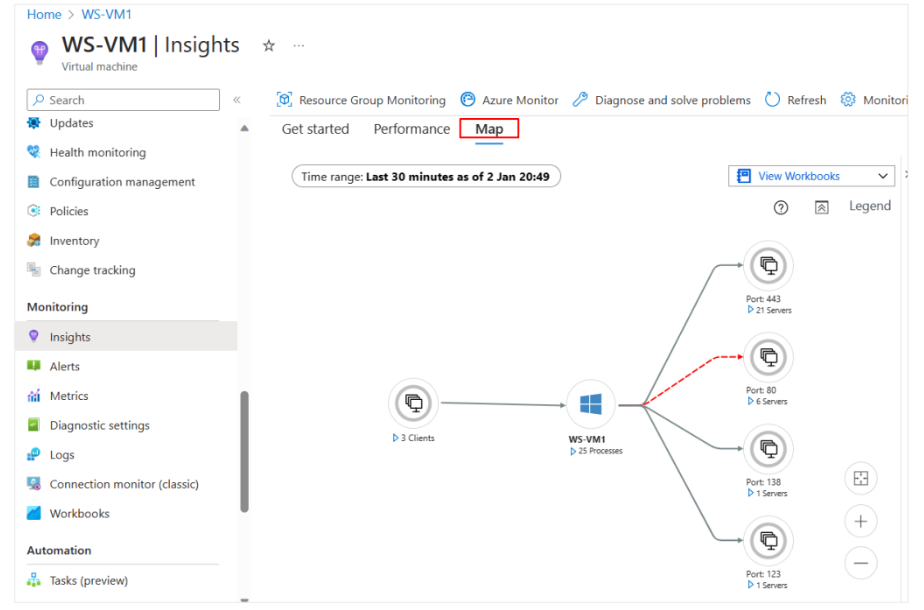Open the View Workbooks dropdown
Viewport: 924px width, 610px height.
click(x=811, y=176)
